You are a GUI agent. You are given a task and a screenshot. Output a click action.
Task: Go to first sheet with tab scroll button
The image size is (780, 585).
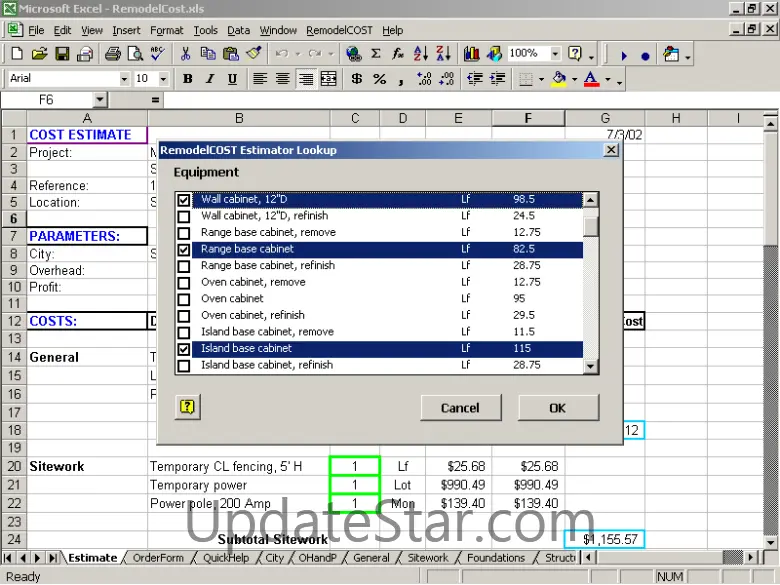point(9,558)
